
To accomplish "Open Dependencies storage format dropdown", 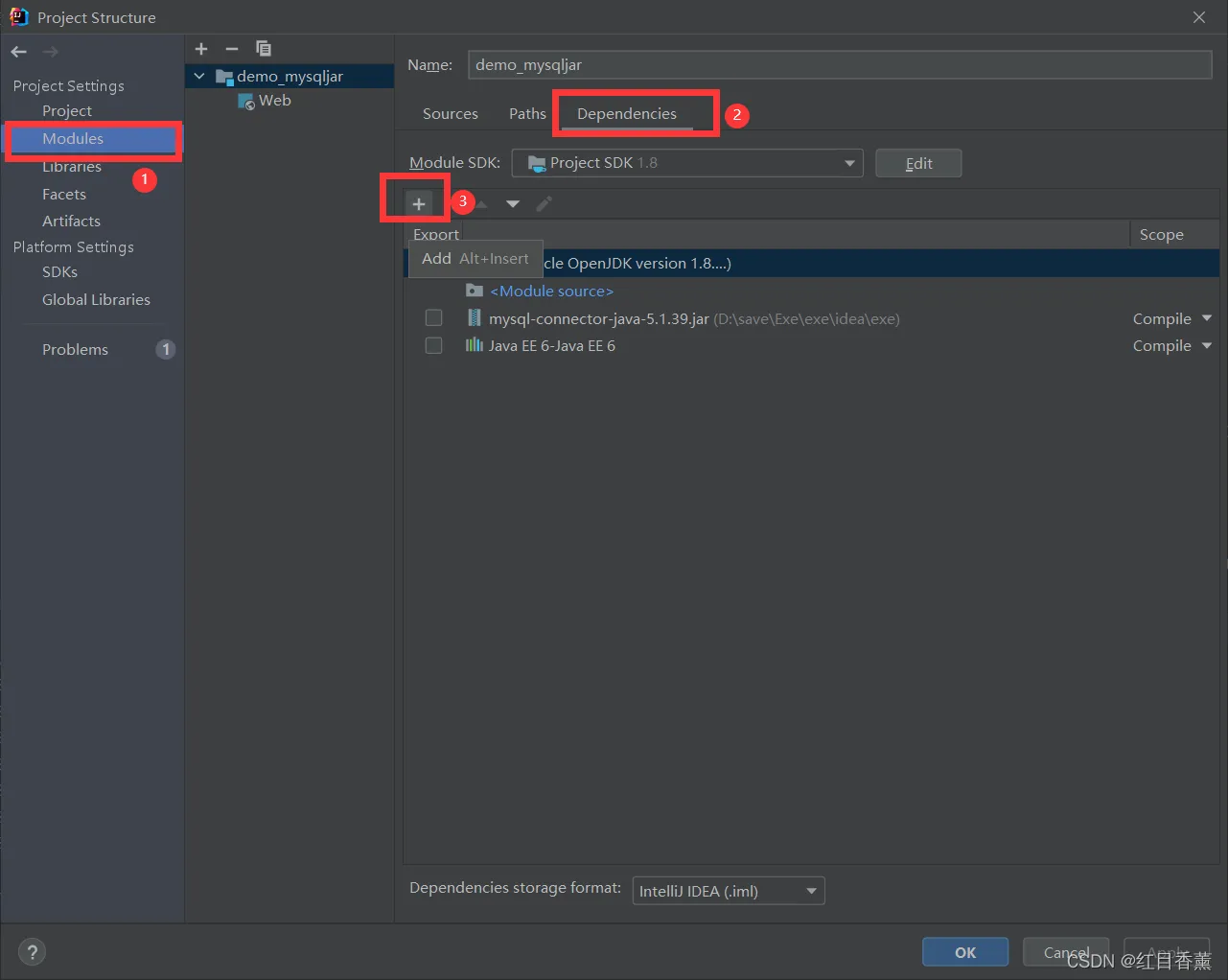I will 729,891.
